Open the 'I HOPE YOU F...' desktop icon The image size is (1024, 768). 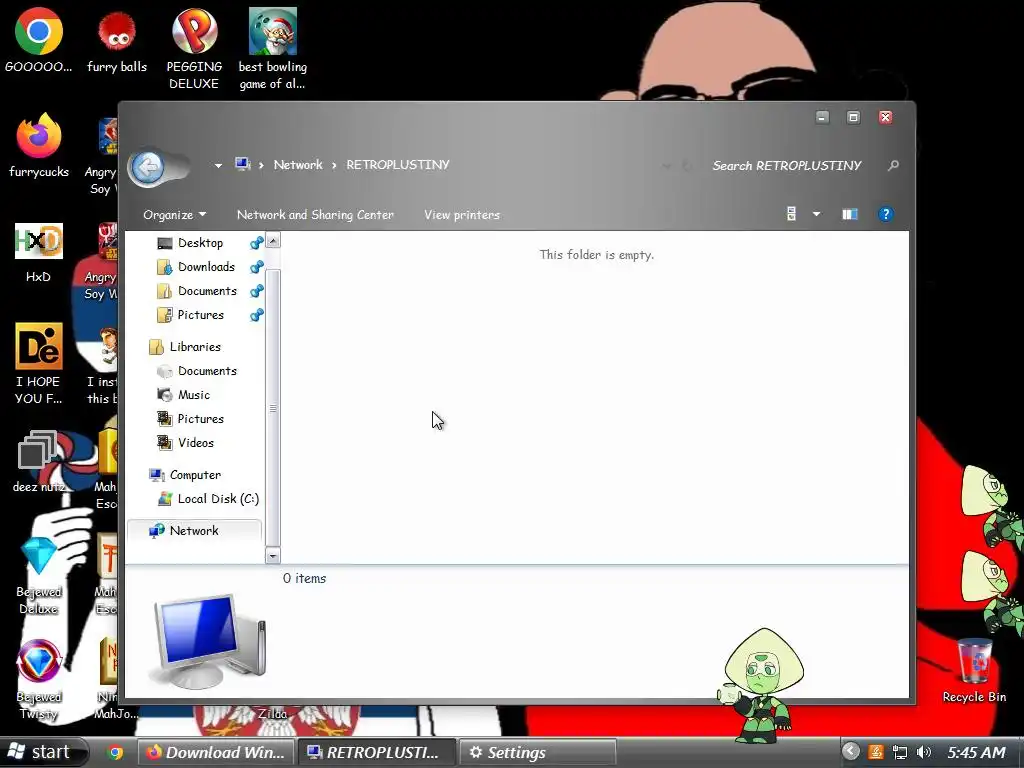click(x=39, y=363)
